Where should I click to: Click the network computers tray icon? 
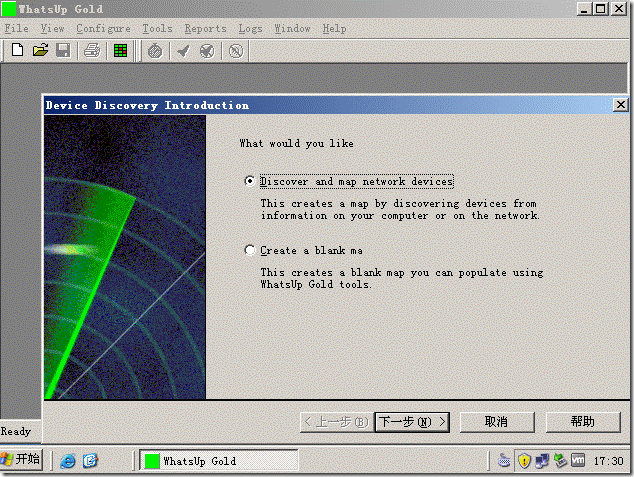(542, 460)
